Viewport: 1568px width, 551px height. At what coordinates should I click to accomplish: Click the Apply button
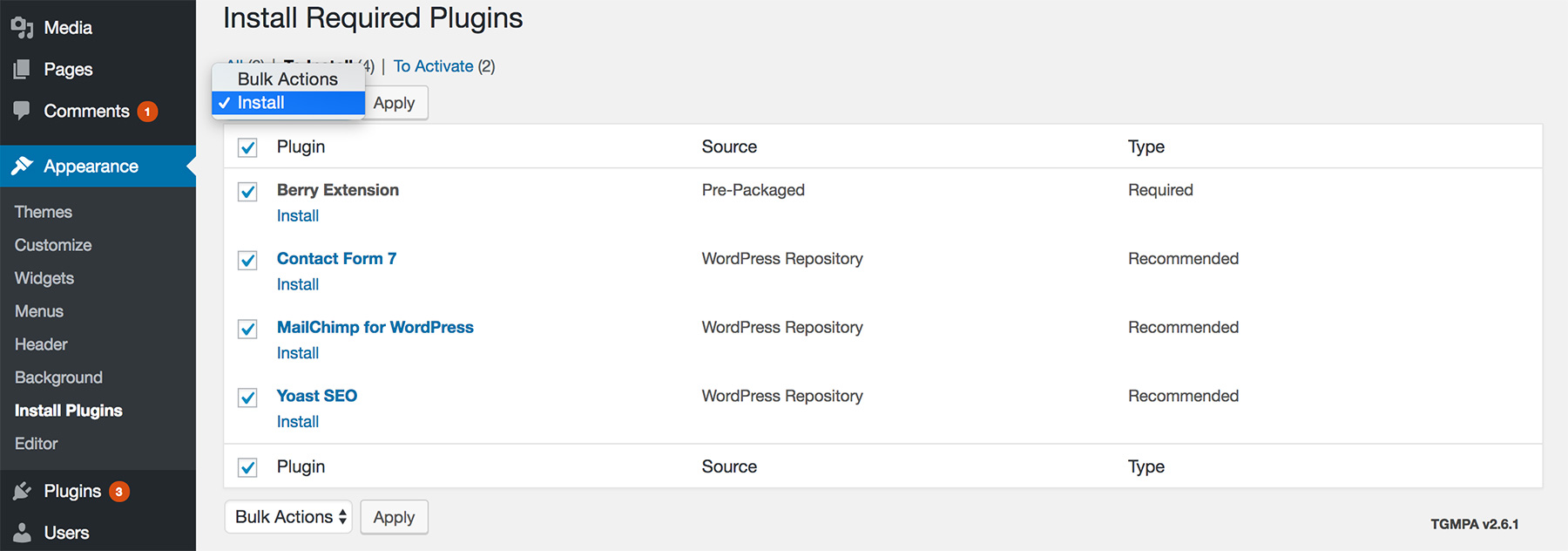pyautogui.click(x=394, y=102)
